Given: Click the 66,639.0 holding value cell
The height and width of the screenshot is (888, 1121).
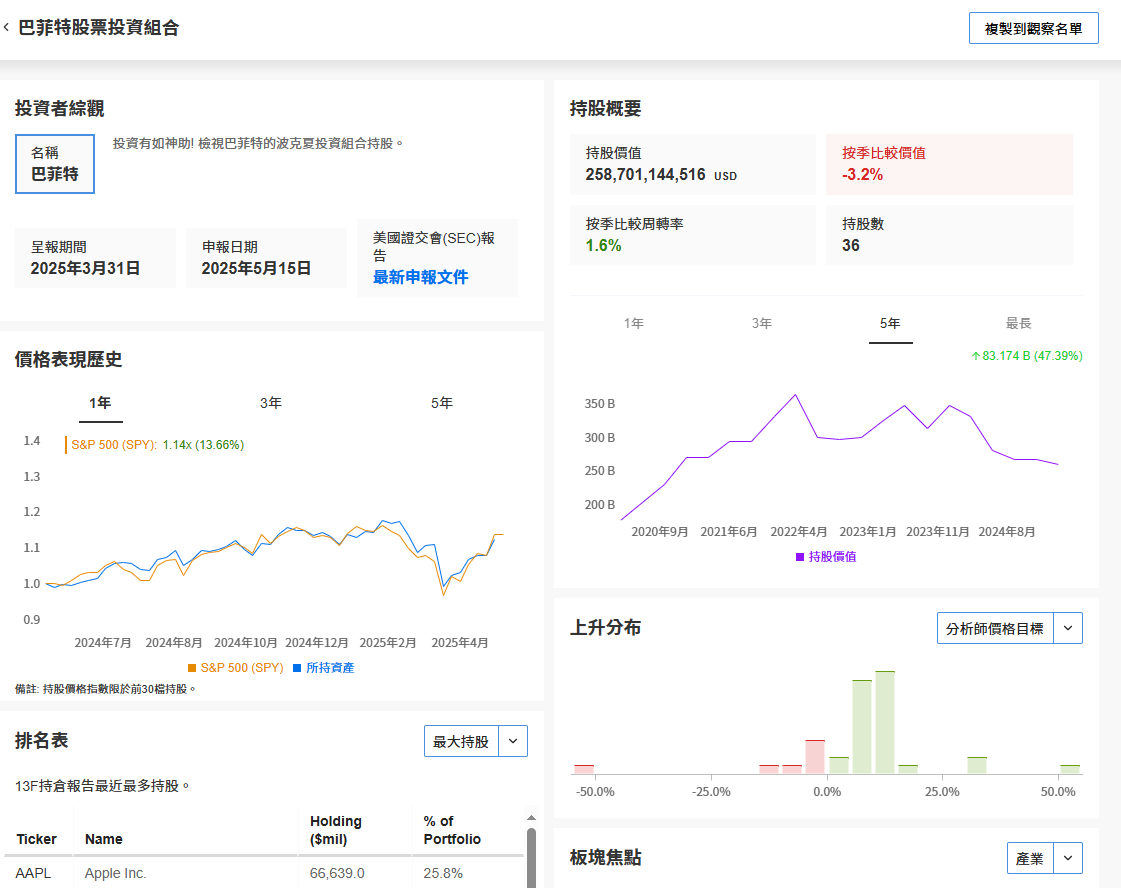Looking at the screenshot, I should click(337, 874).
